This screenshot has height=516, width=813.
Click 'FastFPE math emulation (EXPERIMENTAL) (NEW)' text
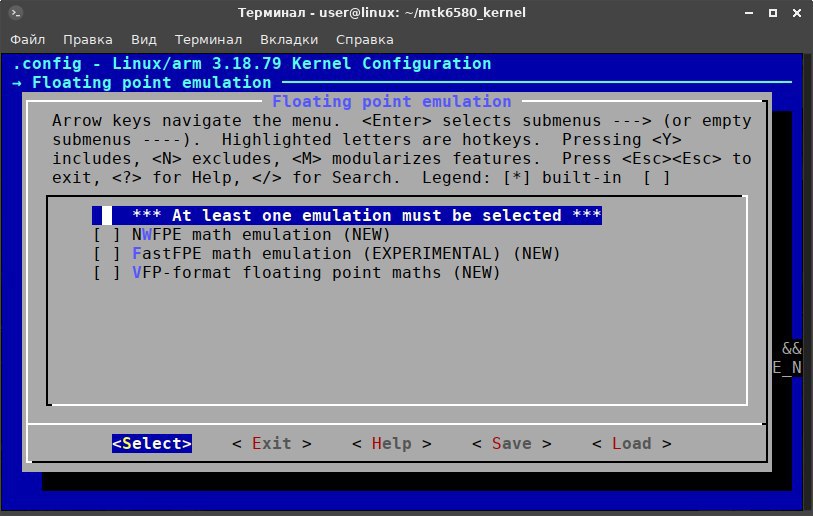pyautogui.click(x=346, y=254)
